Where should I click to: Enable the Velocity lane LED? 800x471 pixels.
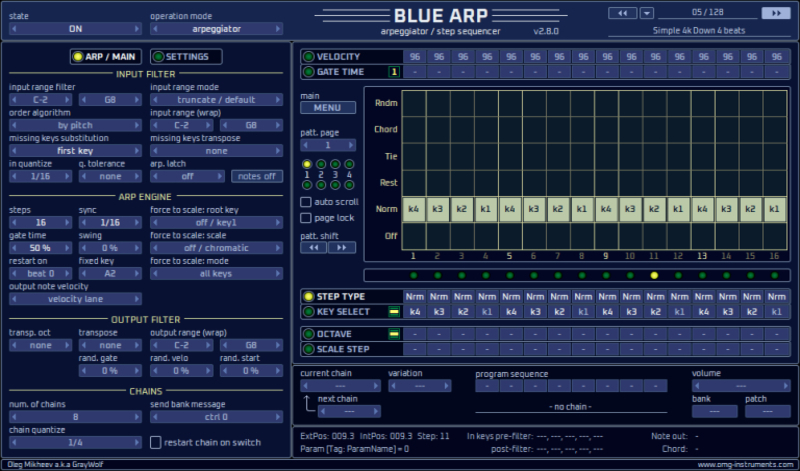click(309, 57)
